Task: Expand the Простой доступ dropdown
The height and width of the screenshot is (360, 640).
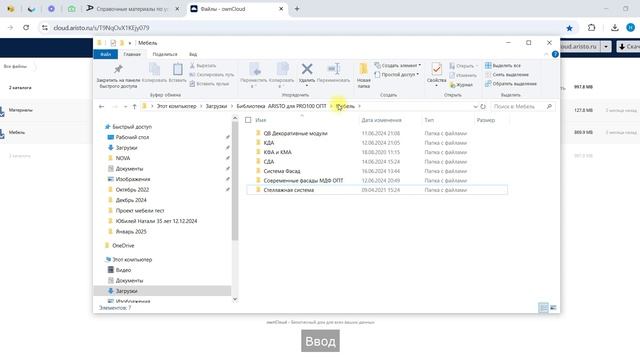Action: (418, 74)
